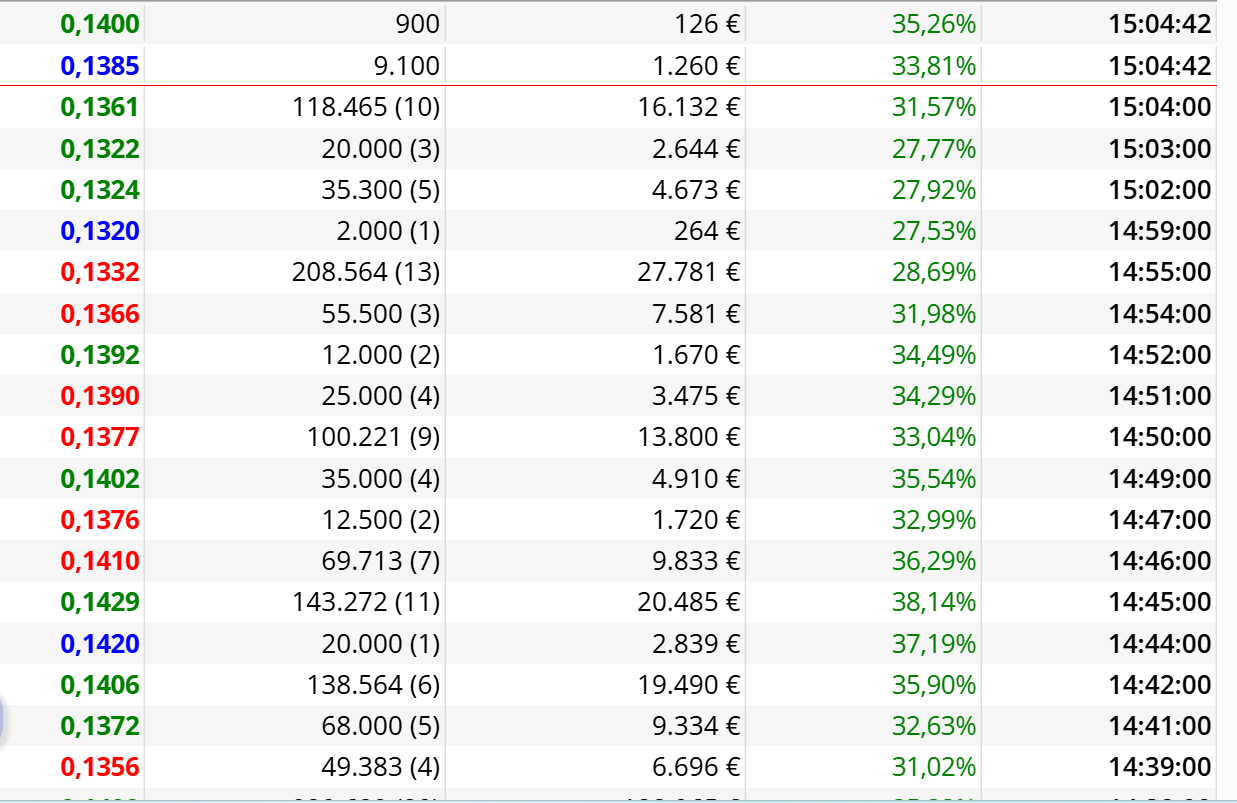Click the percentage 38,14%
This screenshot has width=1237, height=803.
point(934,602)
